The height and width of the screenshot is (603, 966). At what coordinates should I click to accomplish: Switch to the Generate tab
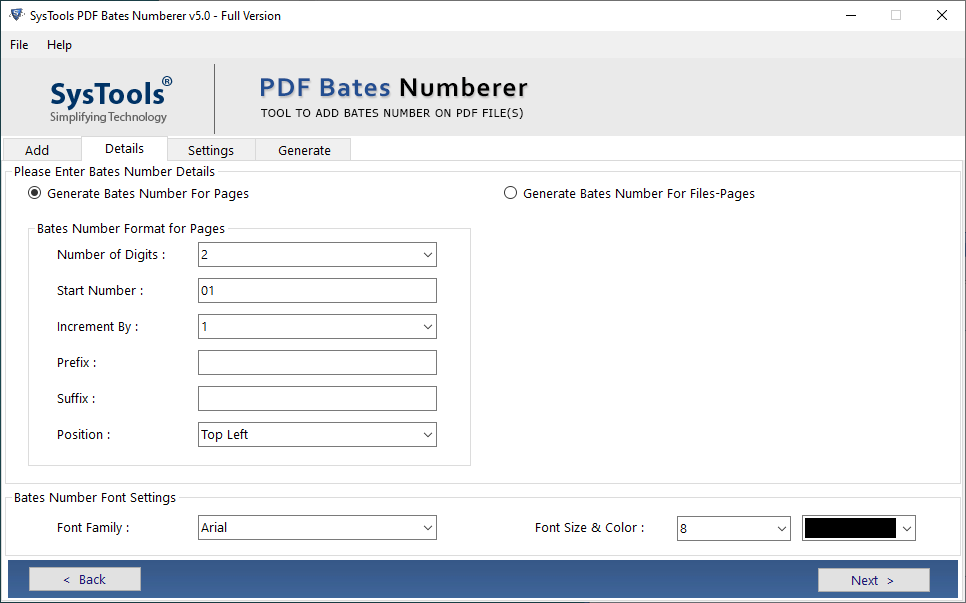pyautogui.click(x=304, y=150)
